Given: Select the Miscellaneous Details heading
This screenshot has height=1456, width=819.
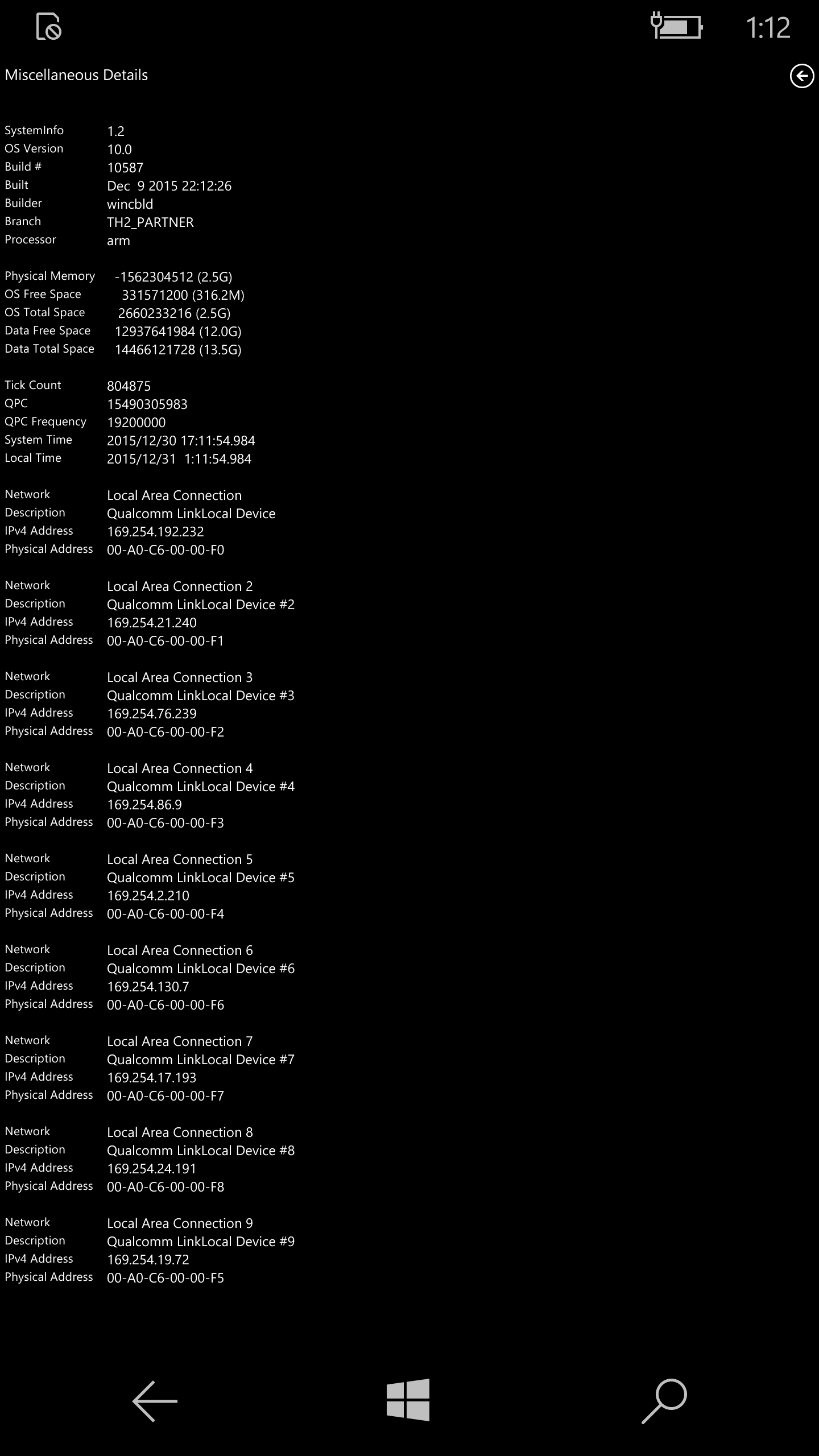Looking at the screenshot, I should [76, 75].
